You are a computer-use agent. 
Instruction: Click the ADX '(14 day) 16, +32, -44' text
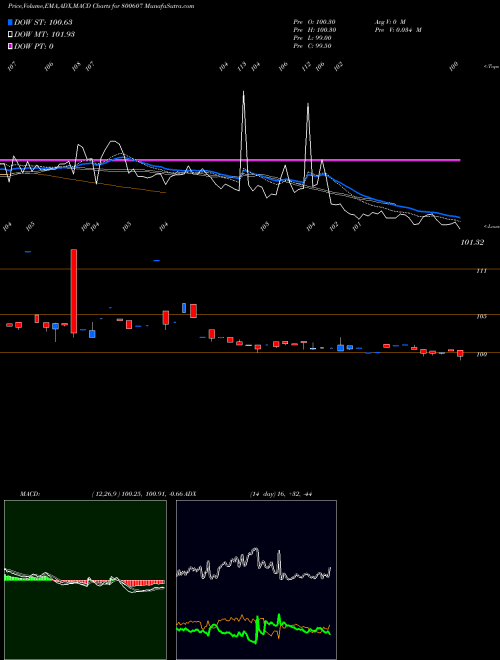(281, 494)
